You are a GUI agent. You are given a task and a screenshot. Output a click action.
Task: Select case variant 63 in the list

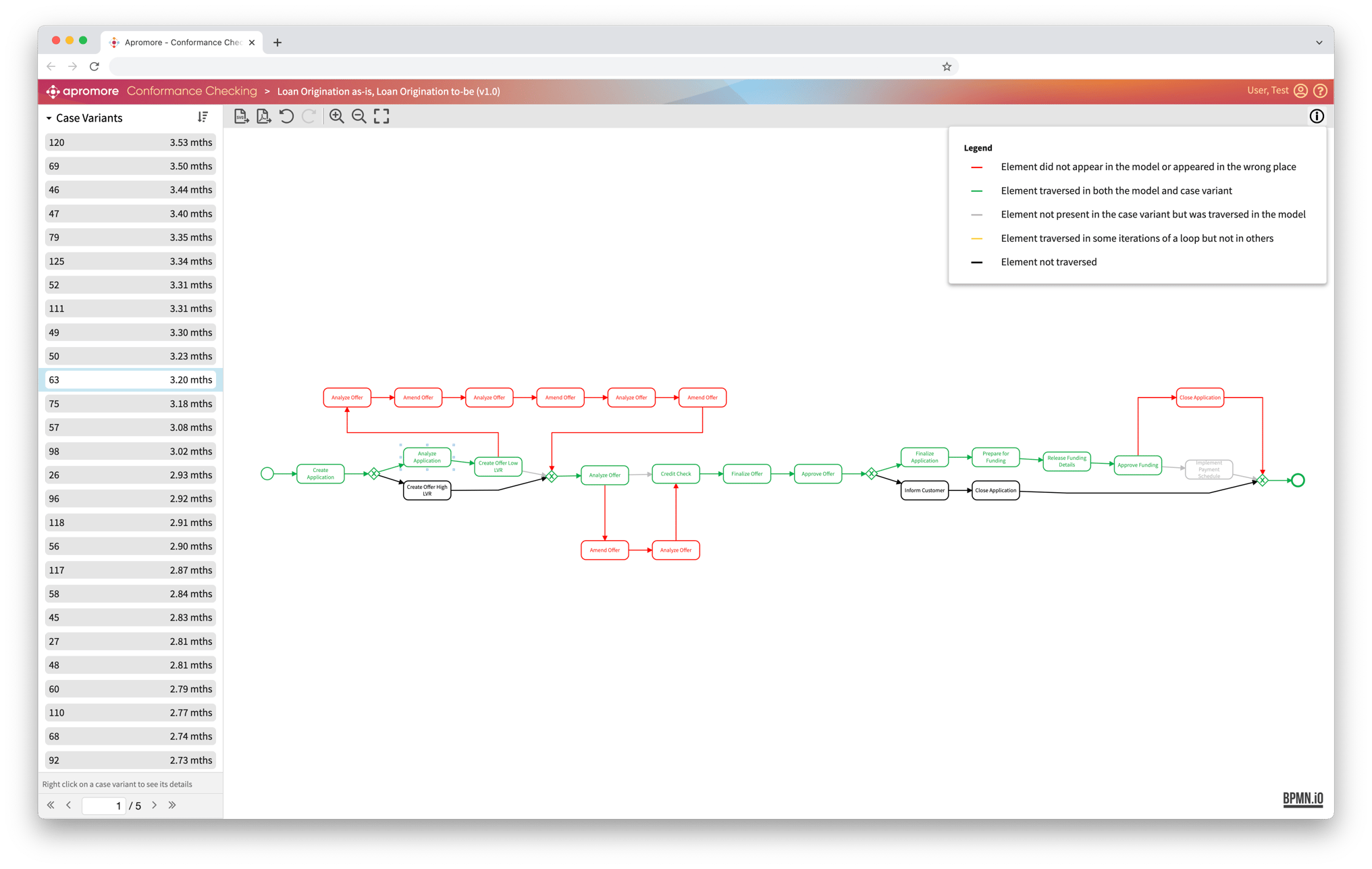pyautogui.click(x=130, y=379)
